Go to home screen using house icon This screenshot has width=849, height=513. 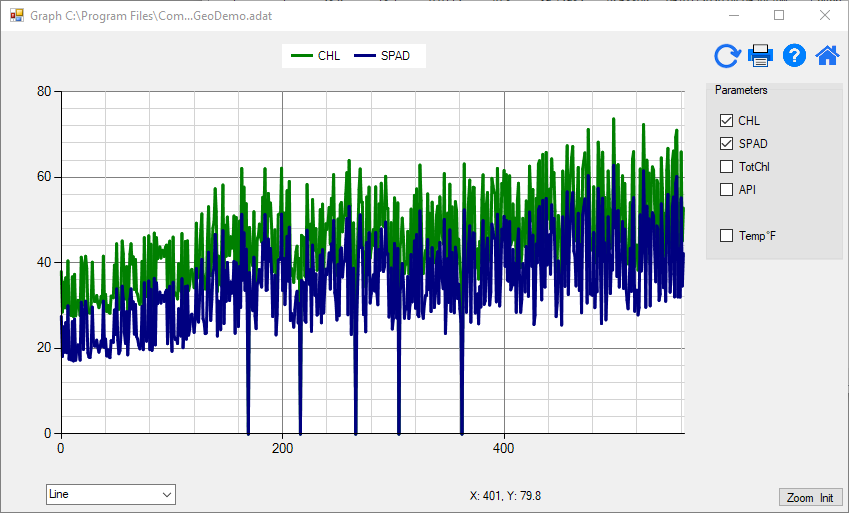click(x=827, y=56)
